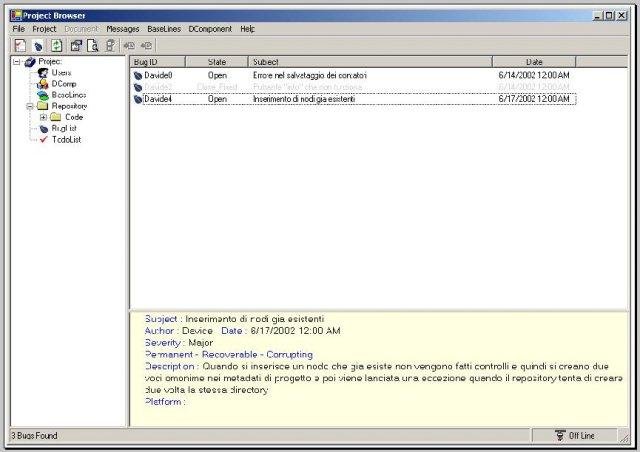The height and width of the screenshot is (452, 640).
Task: Click the DComp node icon in tree
Action: [42, 84]
